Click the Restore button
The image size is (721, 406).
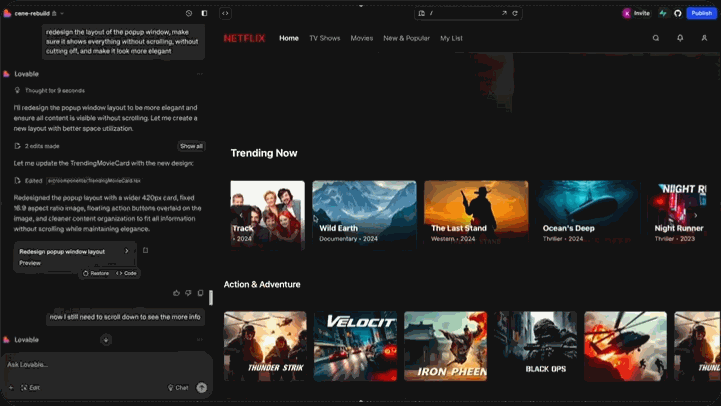point(96,273)
